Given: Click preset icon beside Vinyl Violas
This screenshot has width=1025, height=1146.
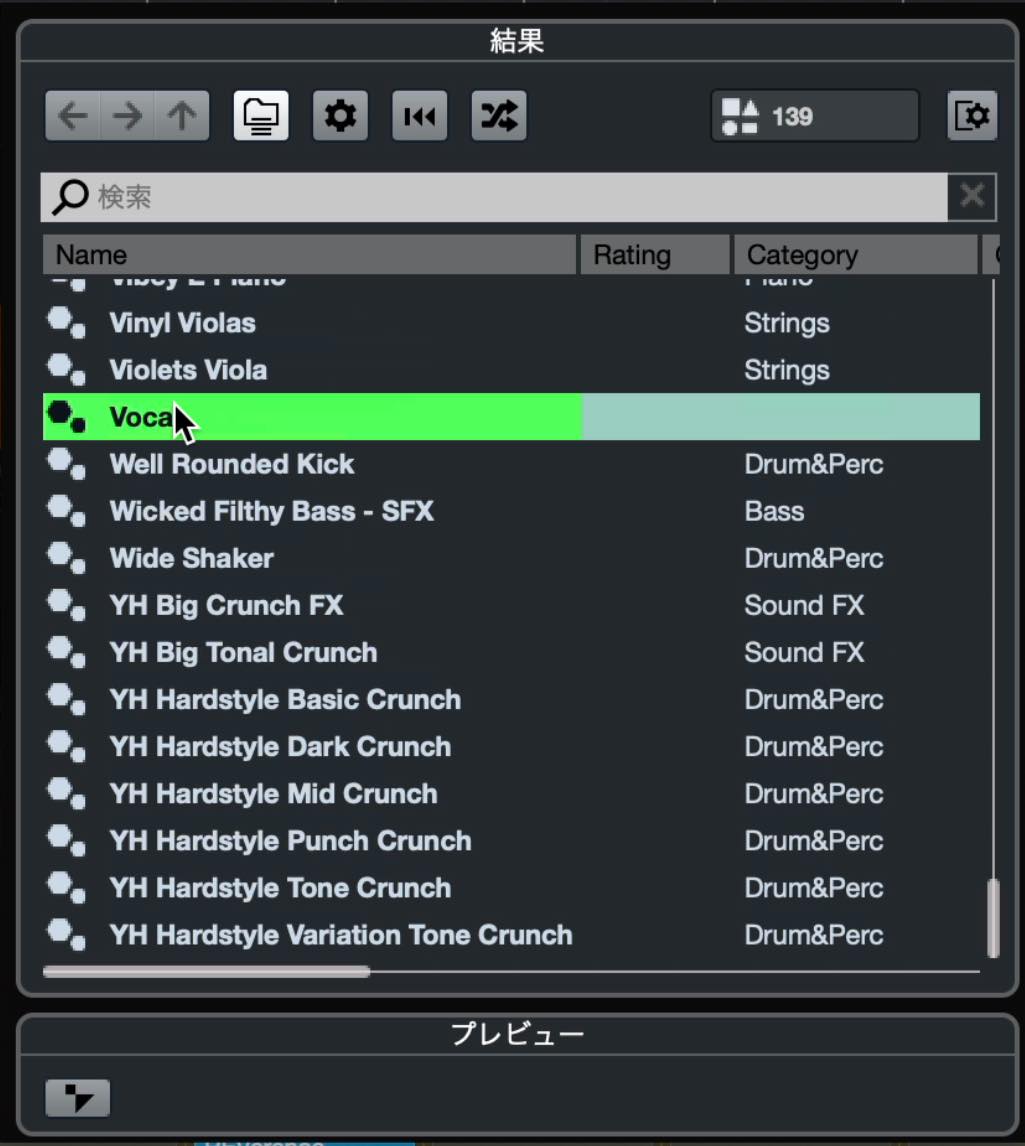Looking at the screenshot, I should click(x=67, y=323).
